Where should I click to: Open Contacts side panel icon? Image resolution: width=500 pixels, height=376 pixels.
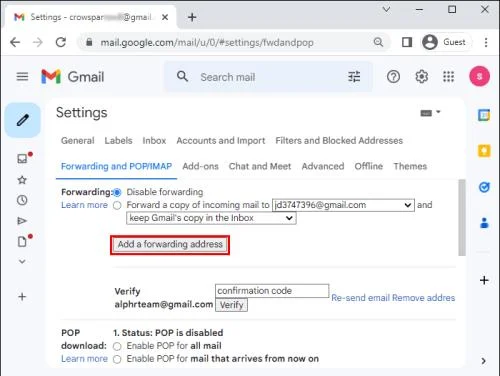pos(484,223)
